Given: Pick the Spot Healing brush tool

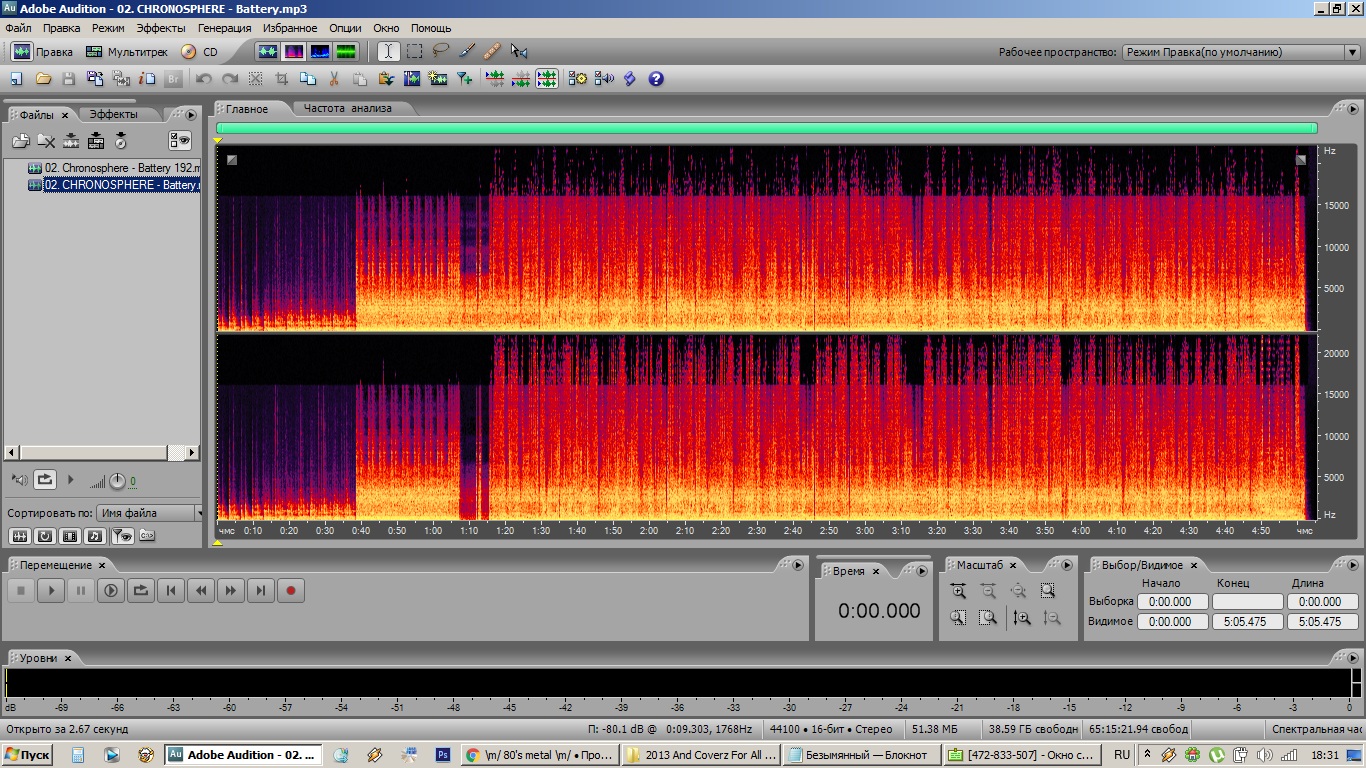Looking at the screenshot, I should [x=492, y=51].
